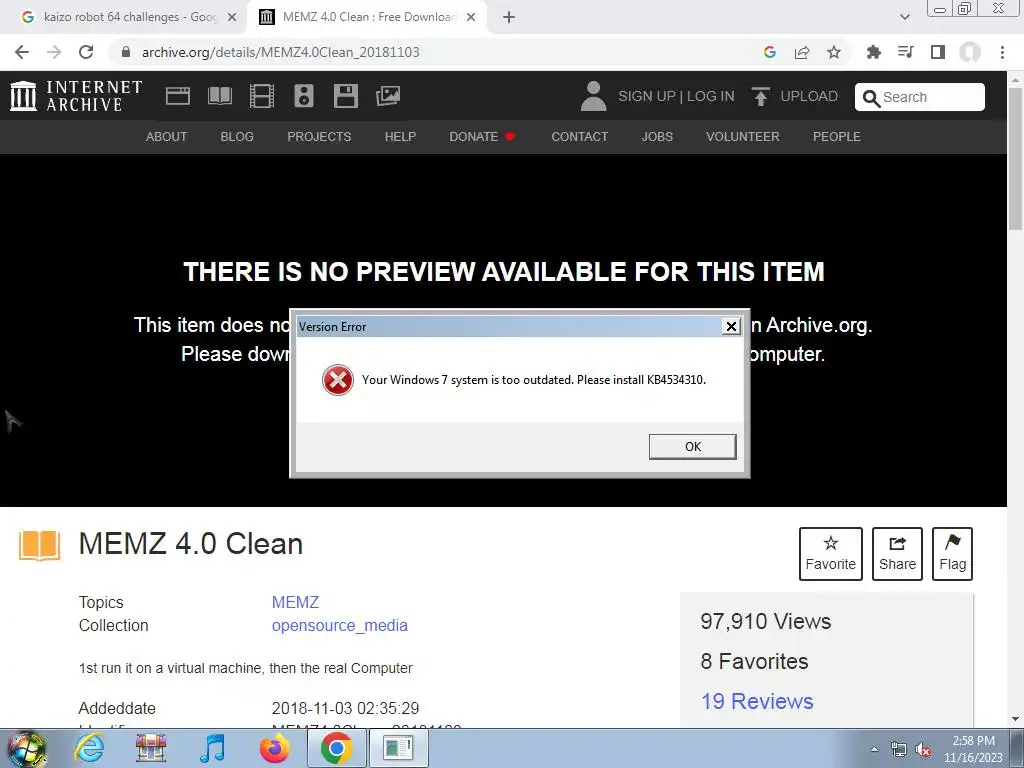Image resolution: width=1024 pixels, height=768 pixels.
Task: Launch Internet Explorer from taskbar
Action: click(88, 748)
